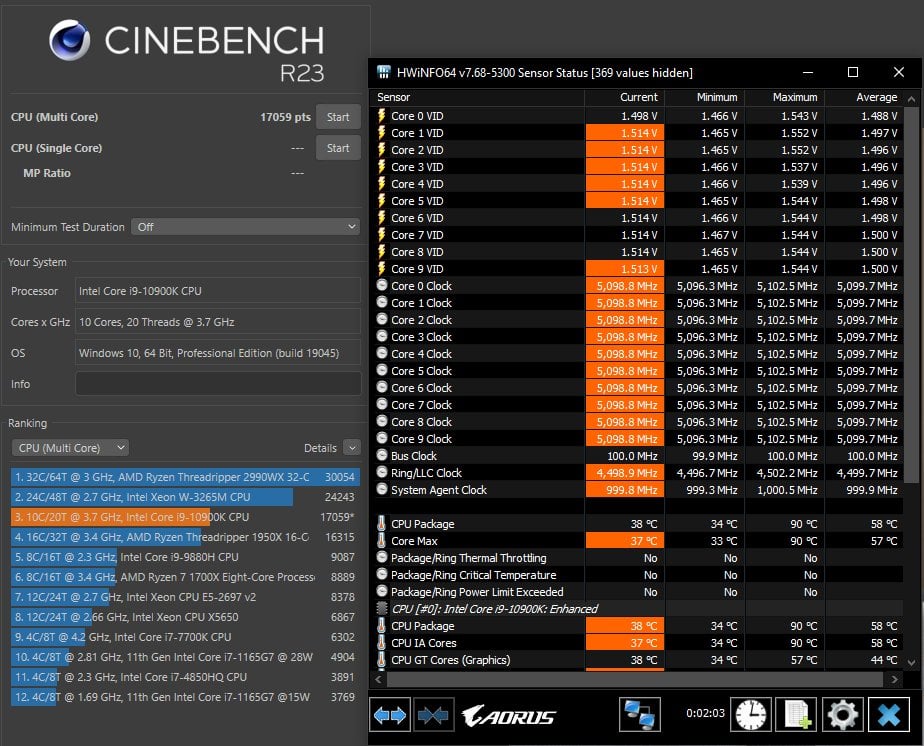Click the clock icon beside Core 0 Clock
This screenshot has height=746, width=924.
(382, 285)
